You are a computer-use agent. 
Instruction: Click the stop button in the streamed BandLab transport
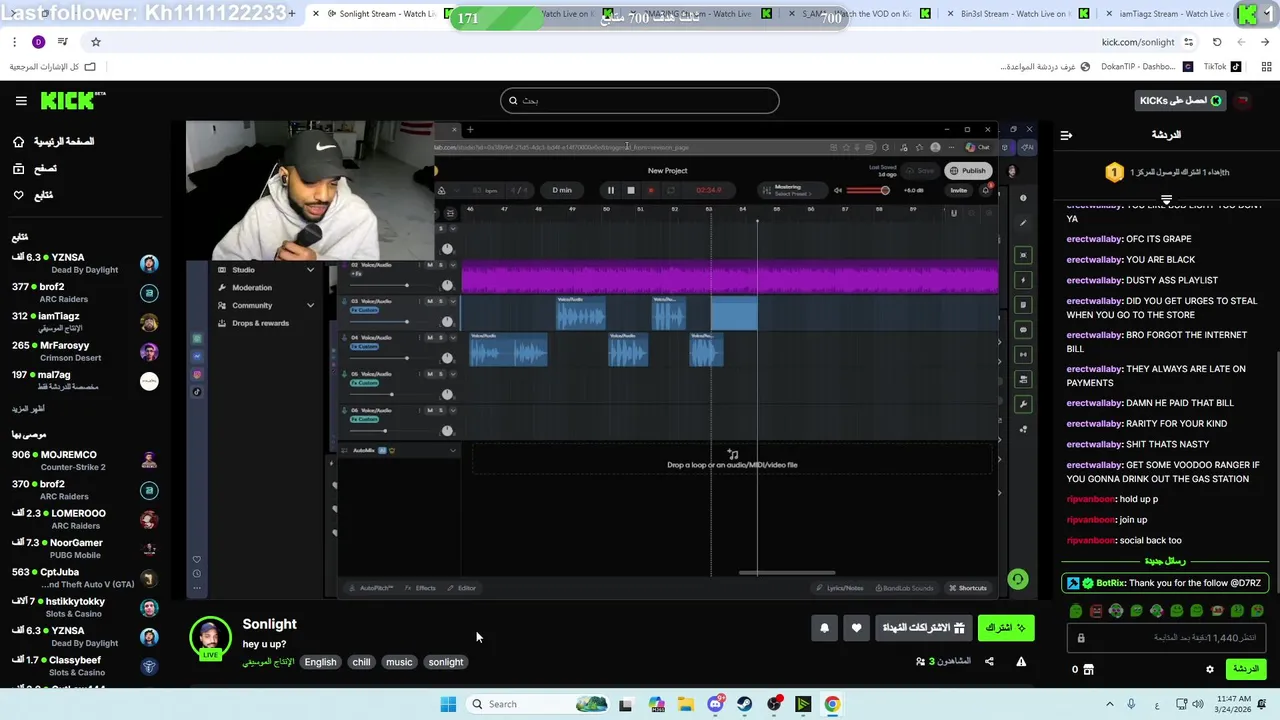630,190
